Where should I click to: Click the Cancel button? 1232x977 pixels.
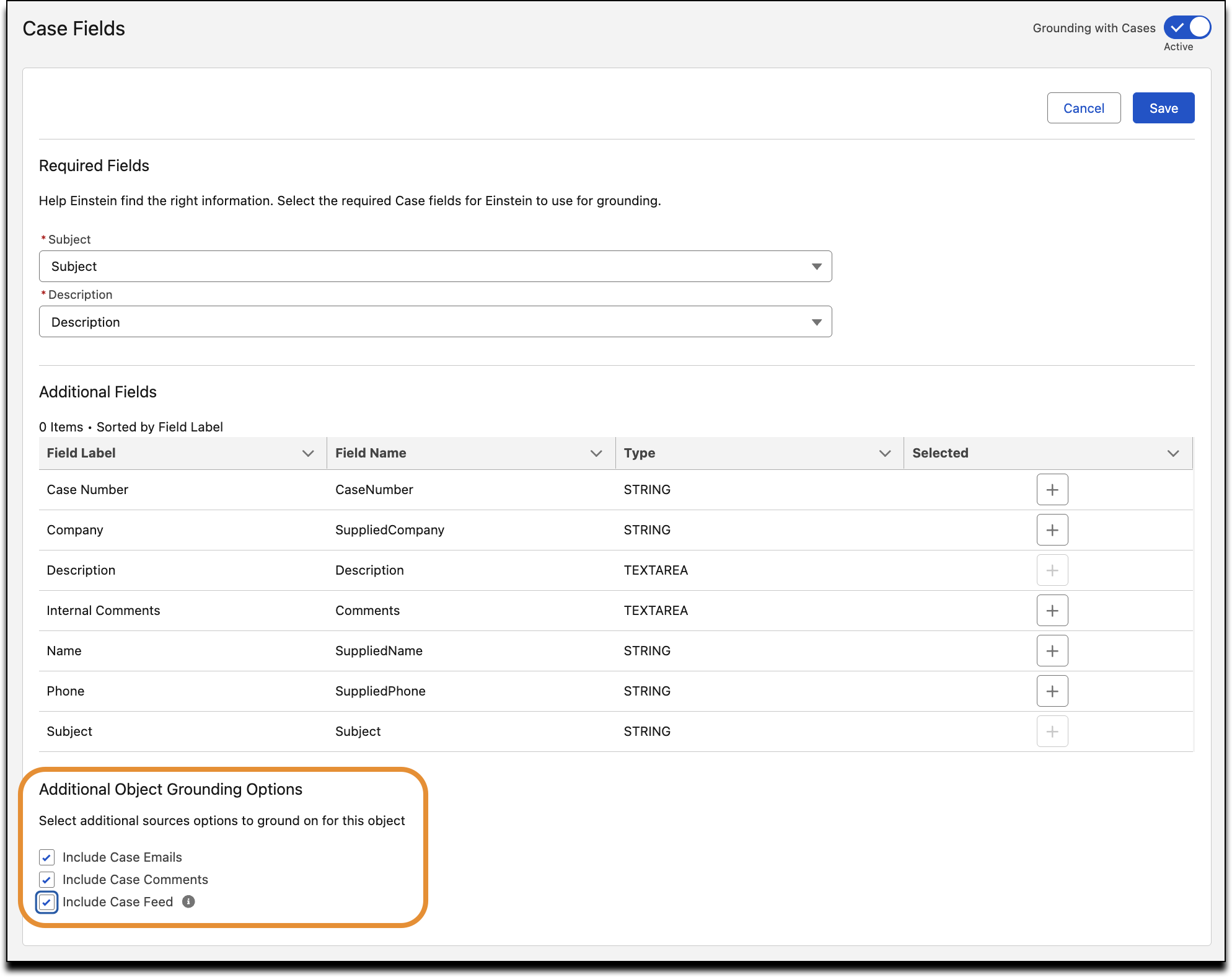click(1084, 108)
